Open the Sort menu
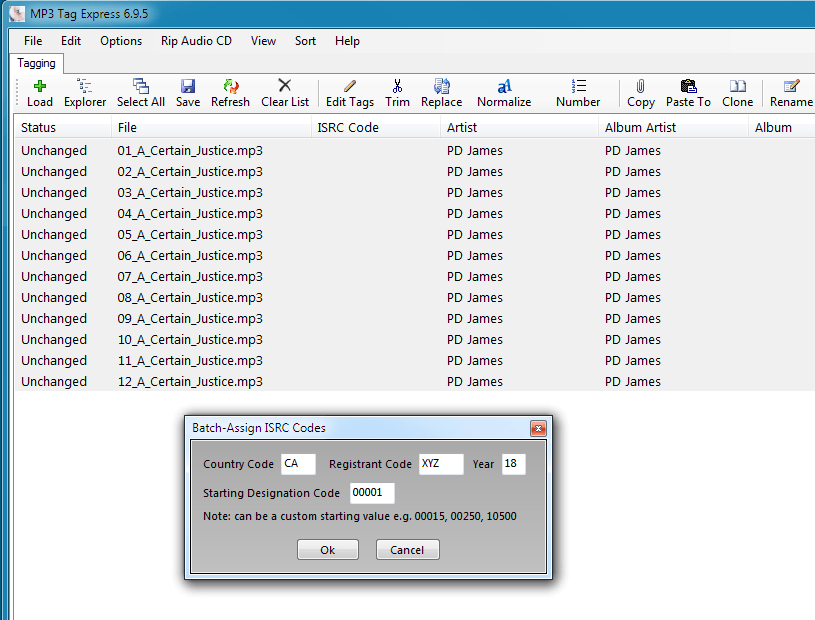The height and width of the screenshot is (620, 815). pyautogui.click(x=305, y=41)
